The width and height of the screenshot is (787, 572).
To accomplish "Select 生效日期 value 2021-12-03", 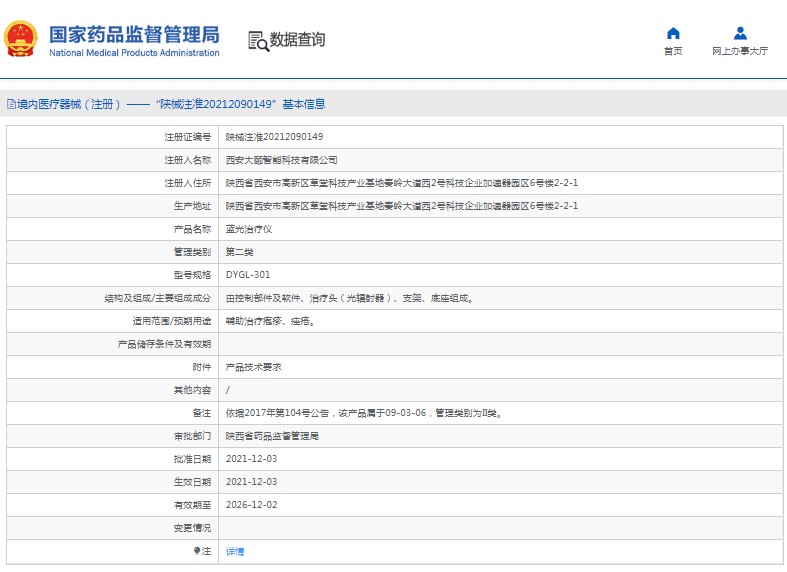I will coord(251,482).
